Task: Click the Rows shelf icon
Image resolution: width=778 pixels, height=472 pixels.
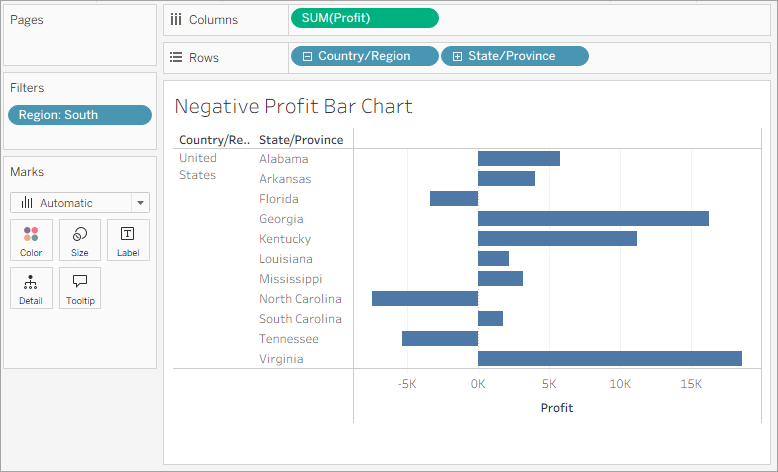Action: click(x=177, y=57)
